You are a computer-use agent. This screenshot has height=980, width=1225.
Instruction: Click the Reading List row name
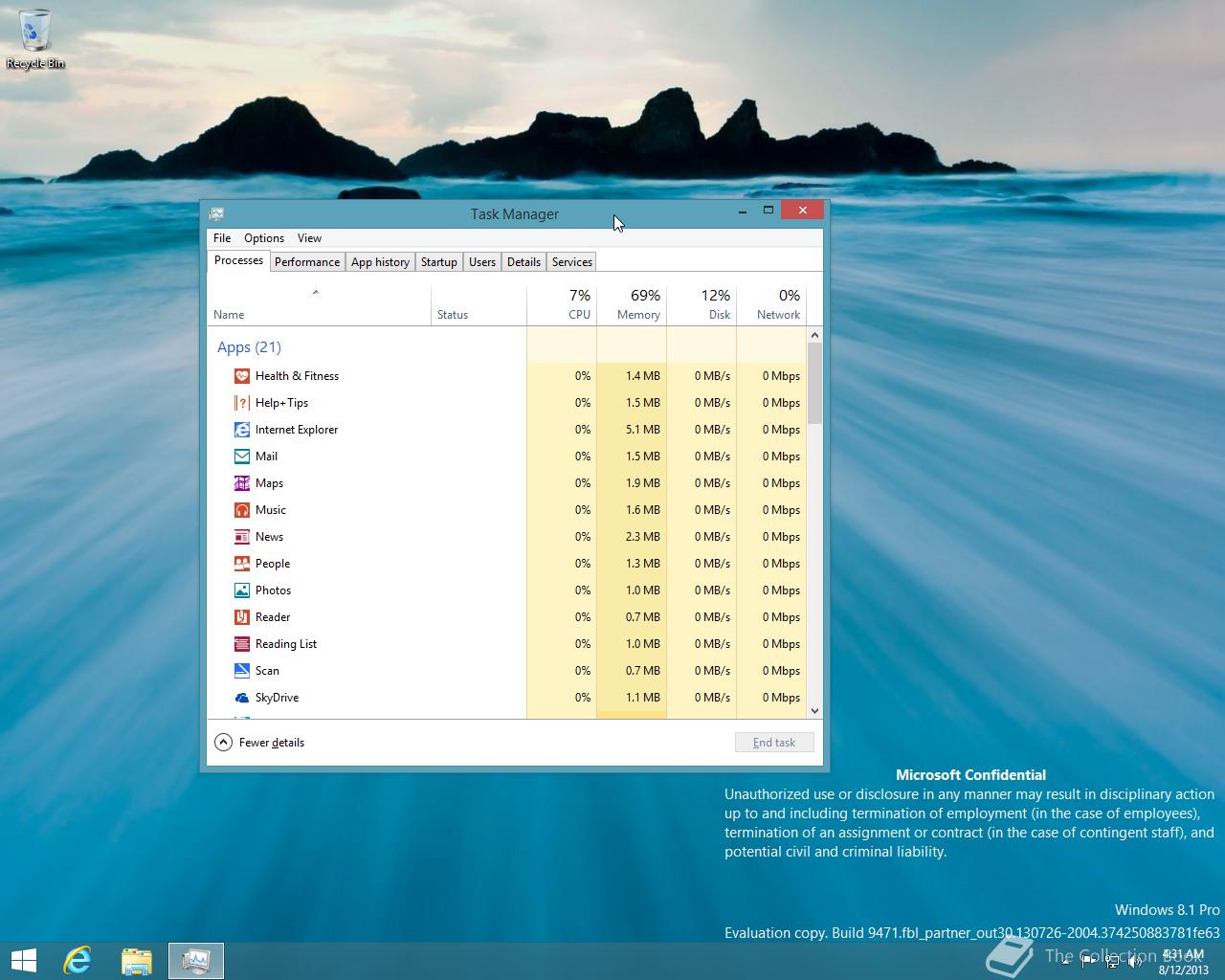coord(286,644)
